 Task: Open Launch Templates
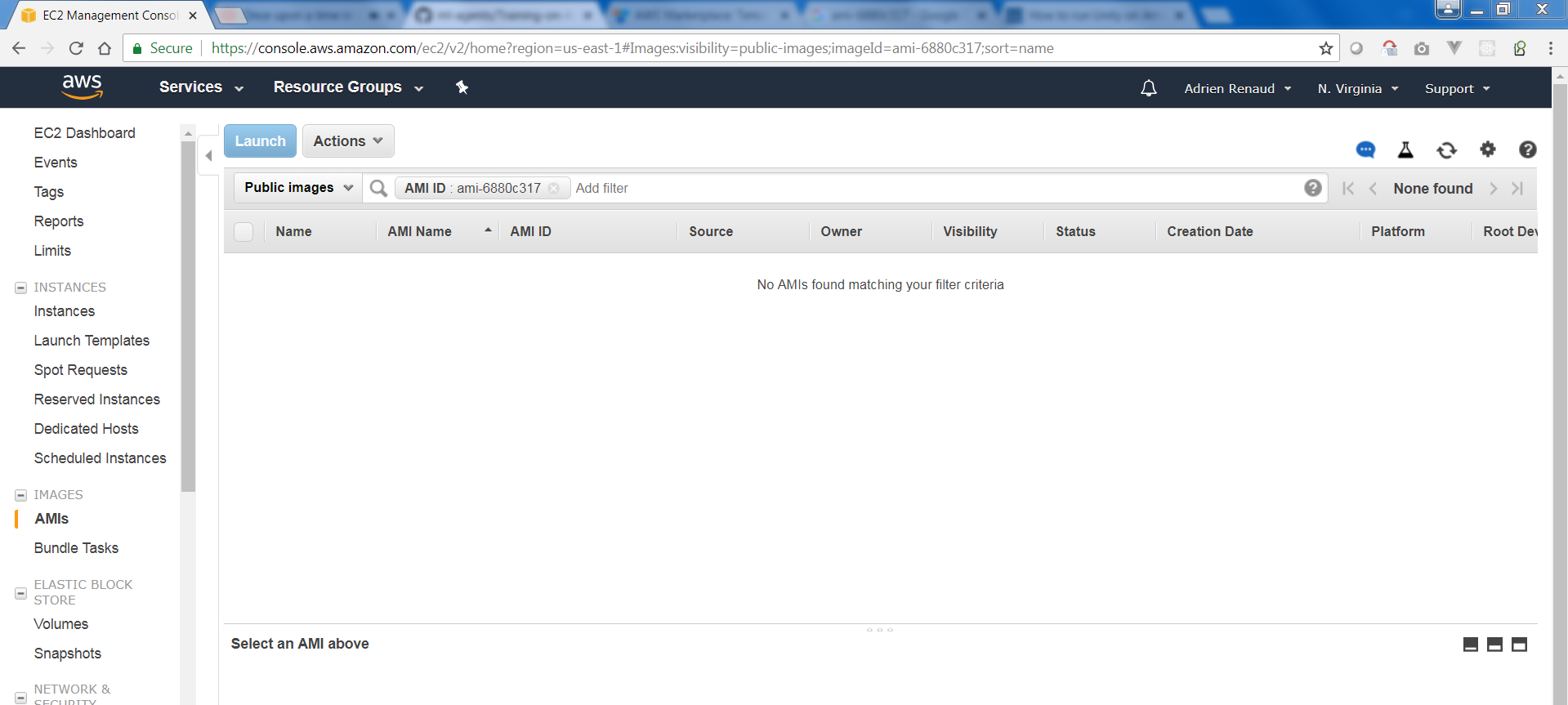pos(92,341)
